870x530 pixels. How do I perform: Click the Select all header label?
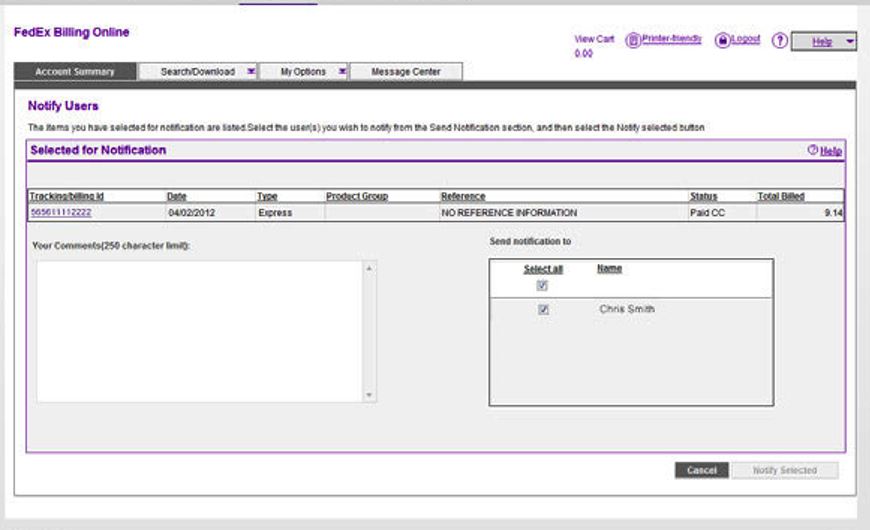click(543, 269)
